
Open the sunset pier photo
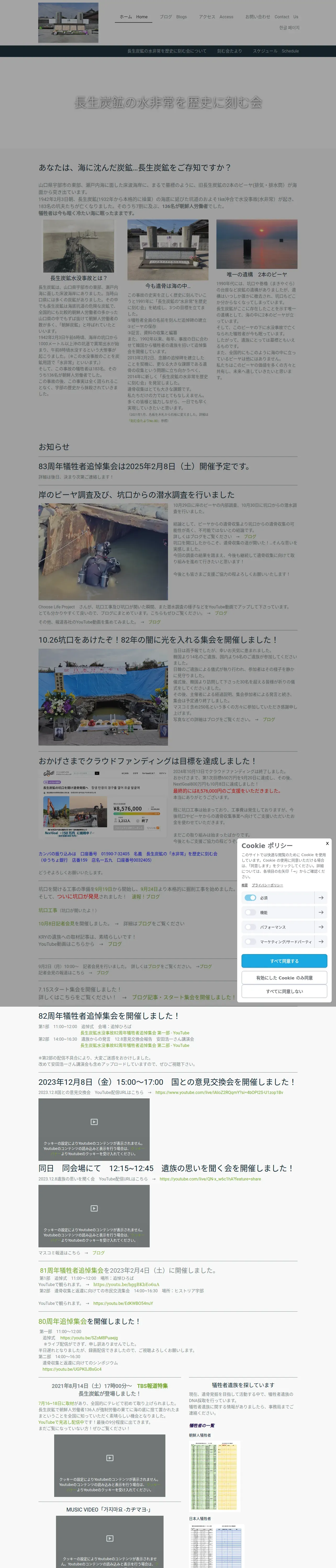coord(257,244)
